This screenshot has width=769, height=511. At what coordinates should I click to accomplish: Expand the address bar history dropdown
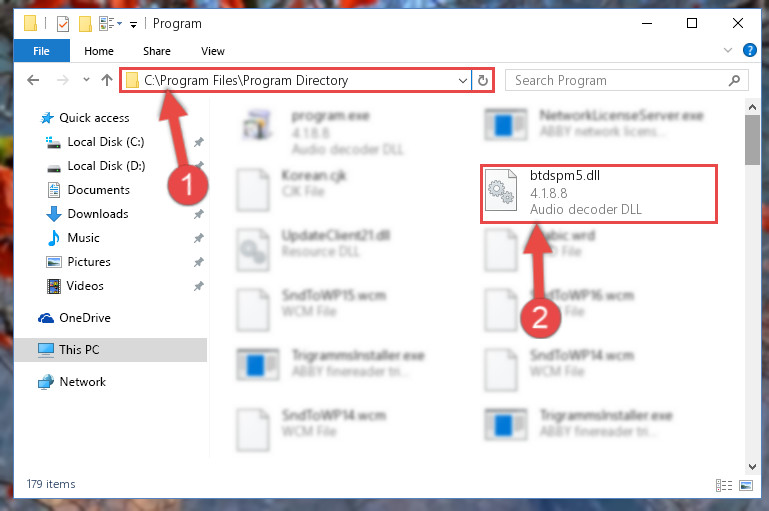(x=462, y=80)
